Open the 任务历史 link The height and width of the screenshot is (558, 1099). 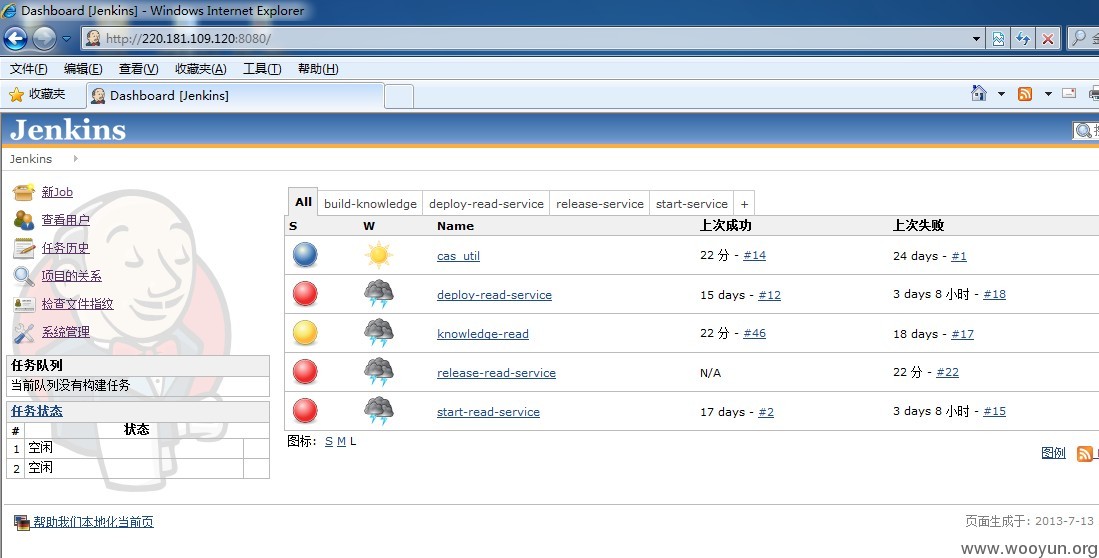65,248
